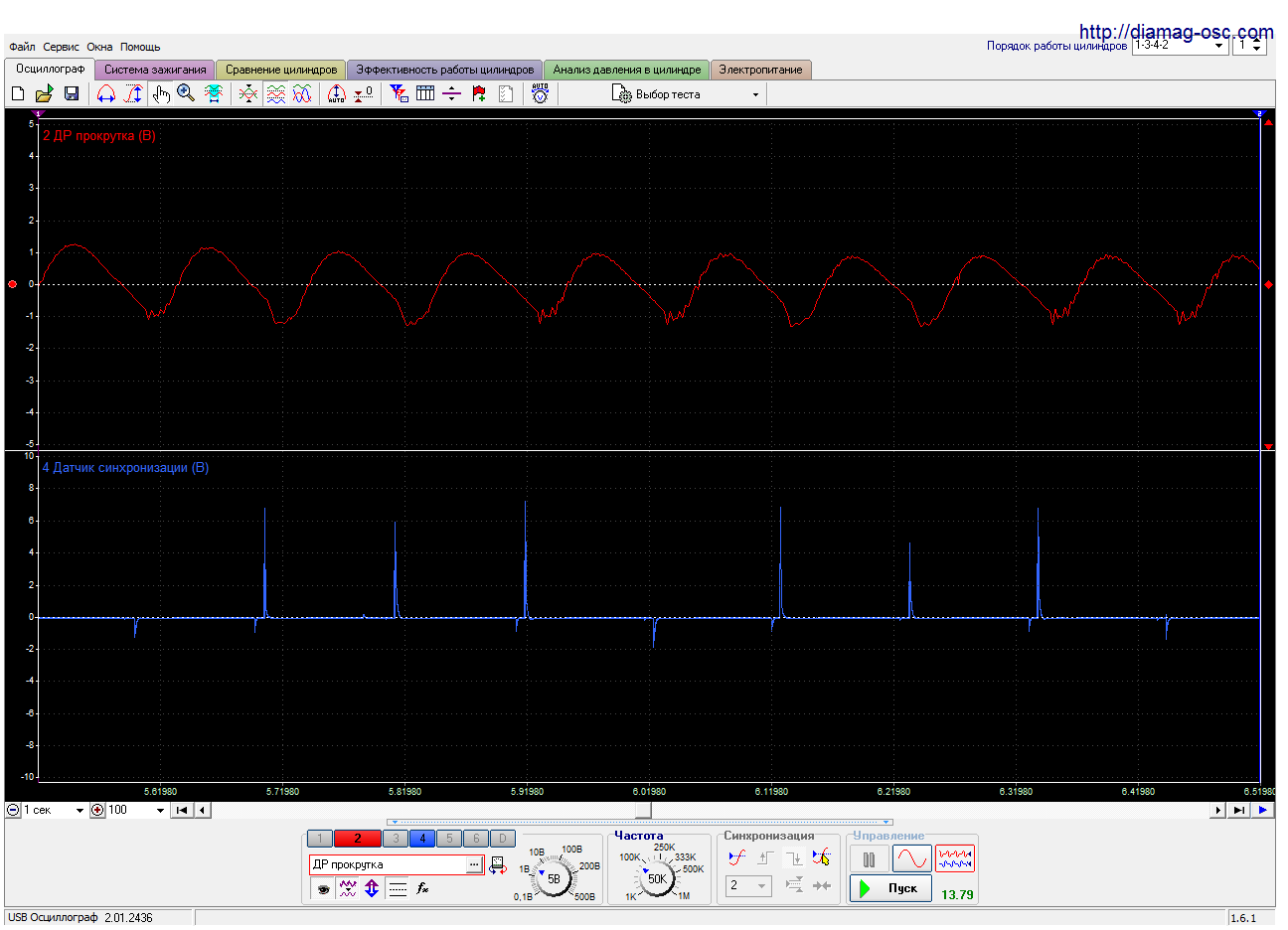Click green-red crossed waveforms toolbar icon
This screenshot has width=1288, height=930.
pos(248,93)
